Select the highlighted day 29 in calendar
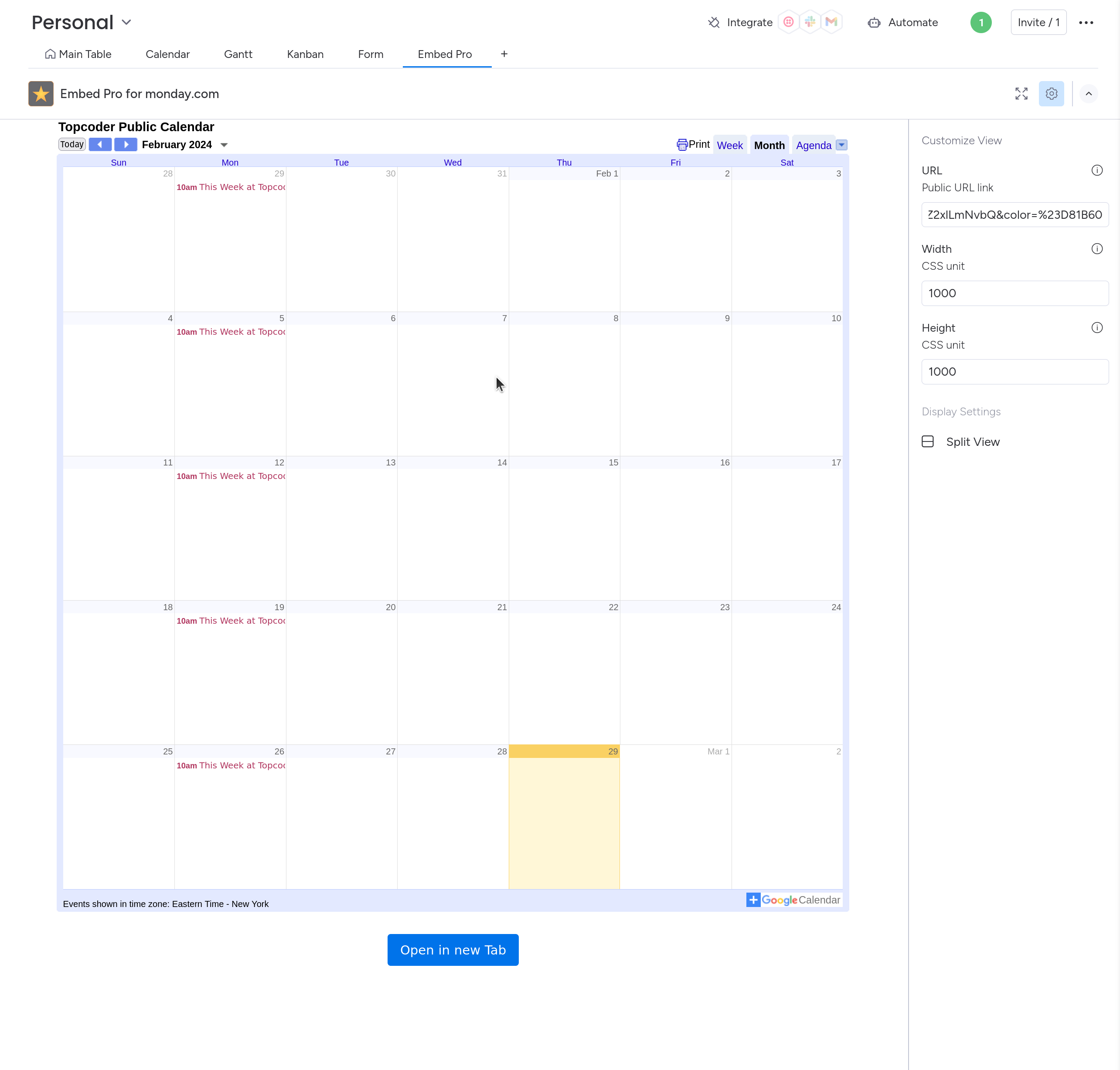1120x1070 pixels. 564,817
